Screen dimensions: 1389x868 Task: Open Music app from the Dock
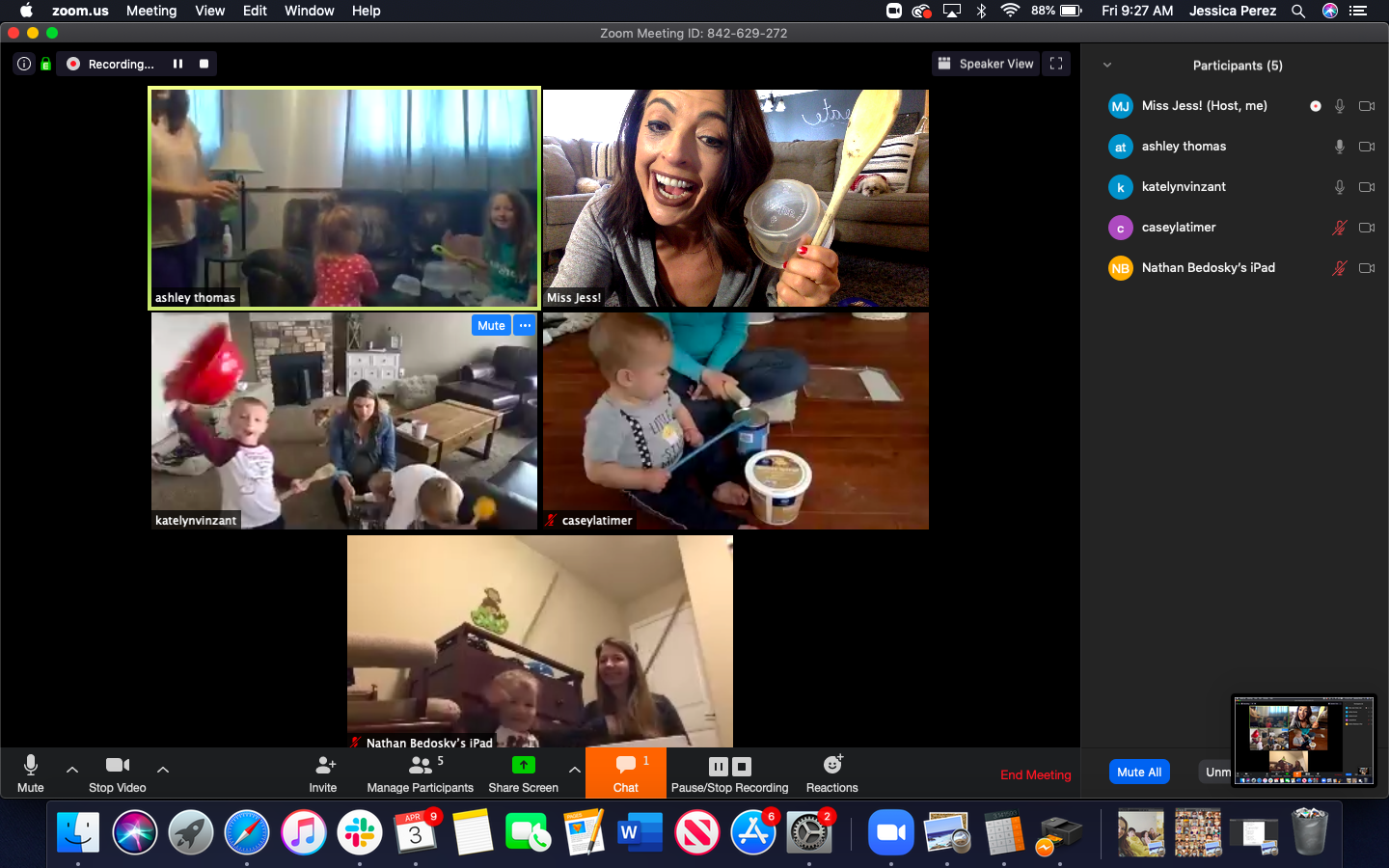coord(304,832)
